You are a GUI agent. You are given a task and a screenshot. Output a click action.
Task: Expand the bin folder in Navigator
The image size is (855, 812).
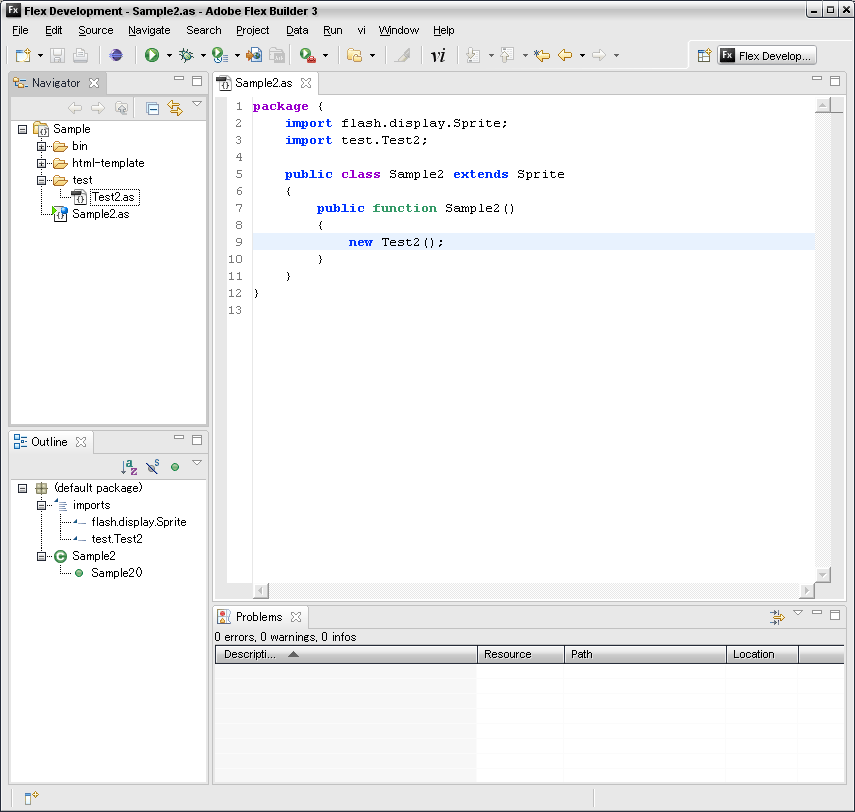42,146
